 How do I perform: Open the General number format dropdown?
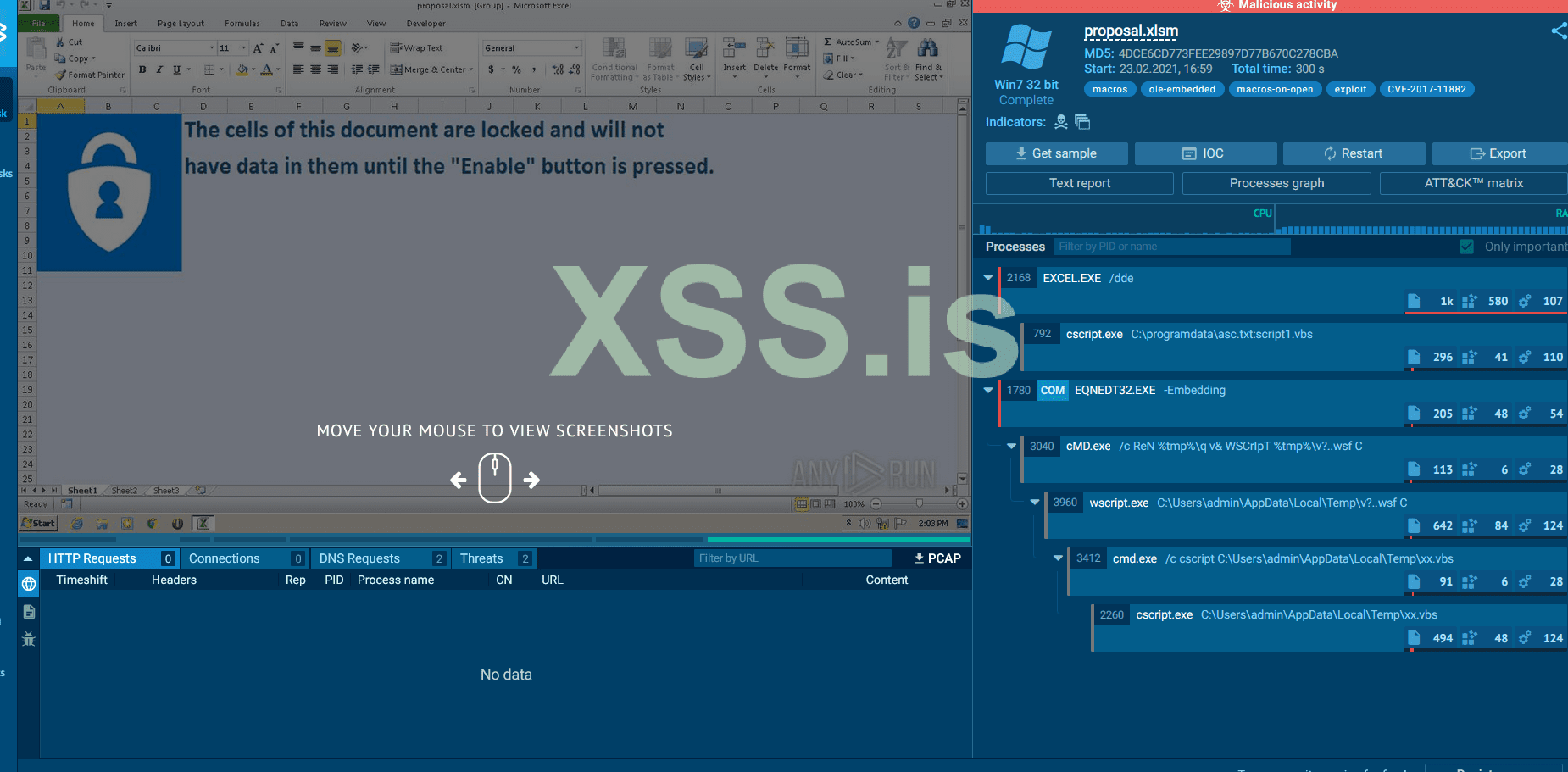[x=577, y=48]
